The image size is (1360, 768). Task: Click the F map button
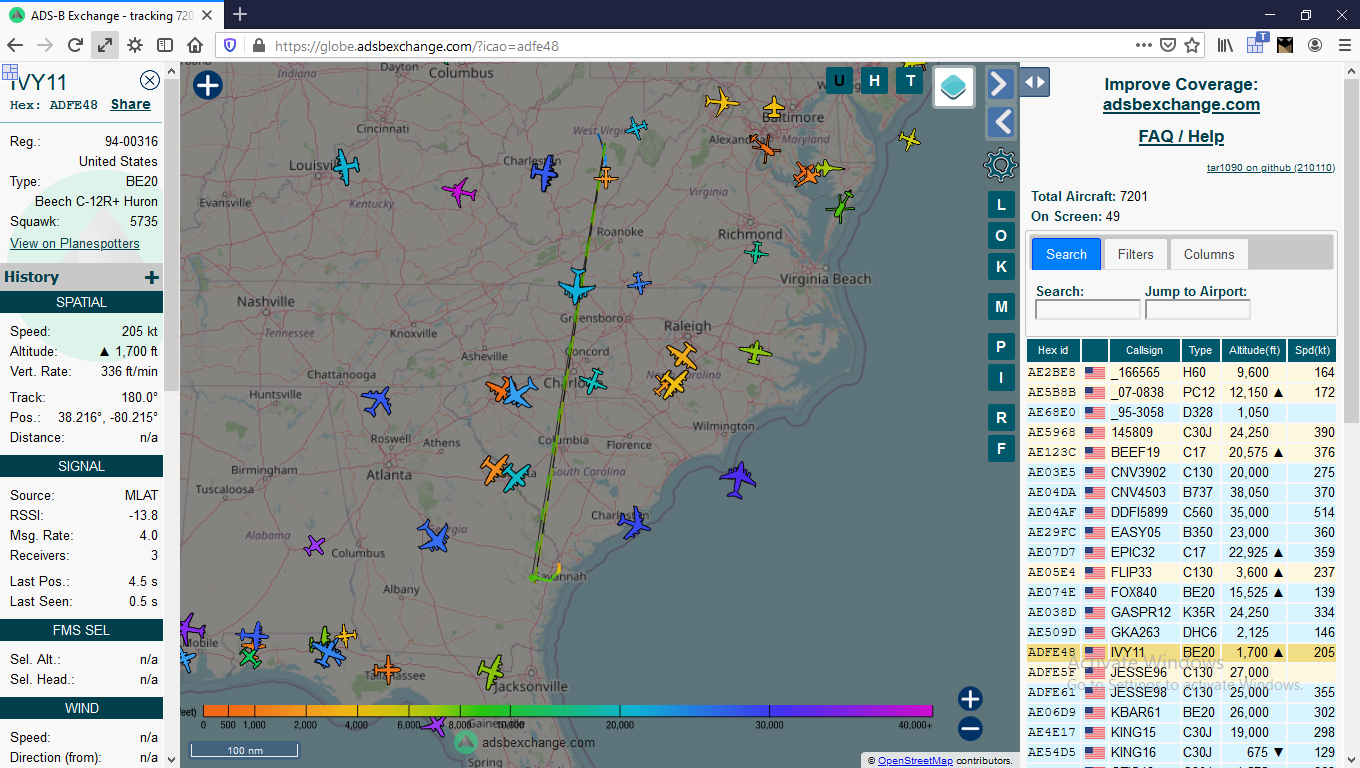[1001, 447]
